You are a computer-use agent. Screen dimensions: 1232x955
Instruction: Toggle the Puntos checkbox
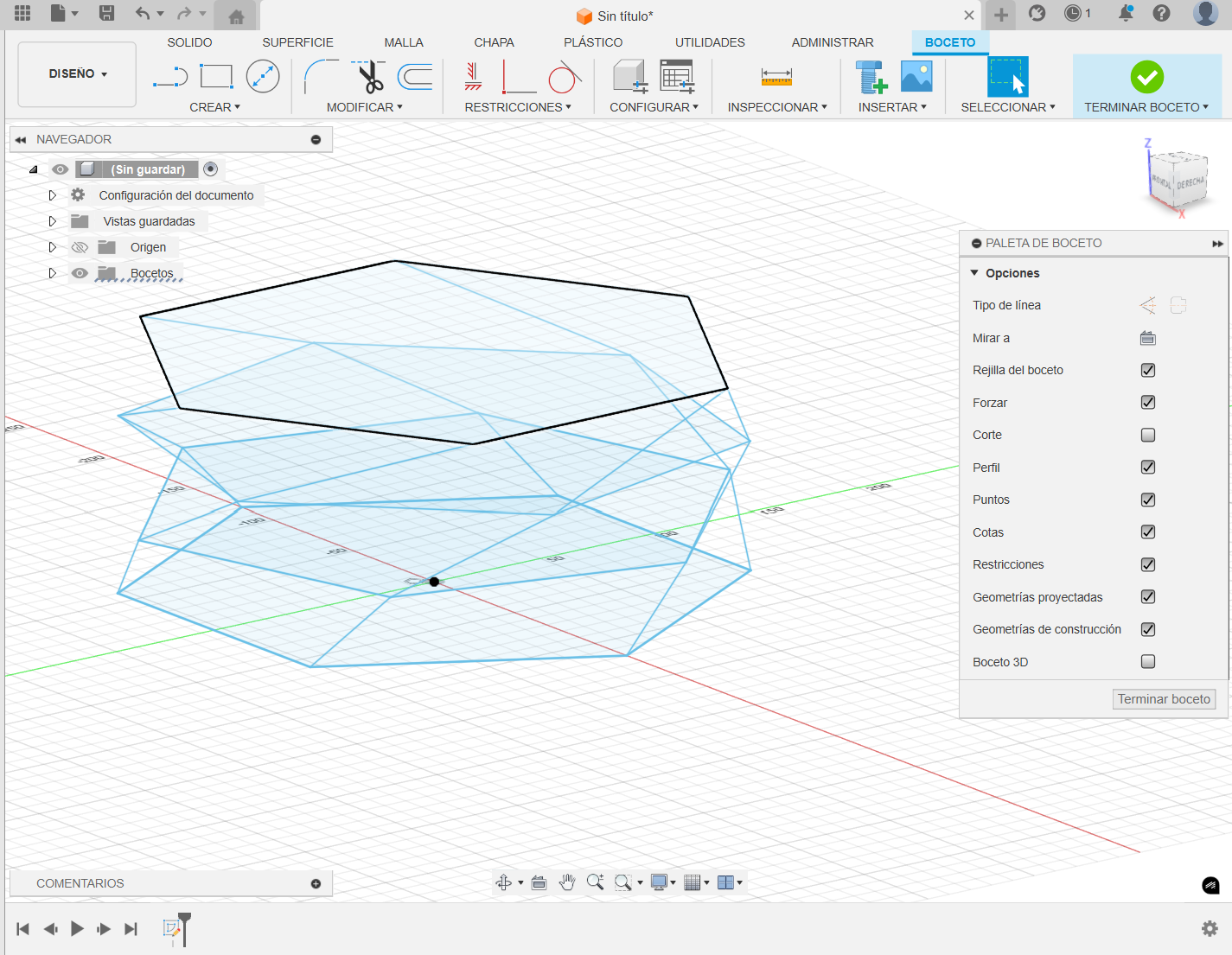coord(1148,500)
